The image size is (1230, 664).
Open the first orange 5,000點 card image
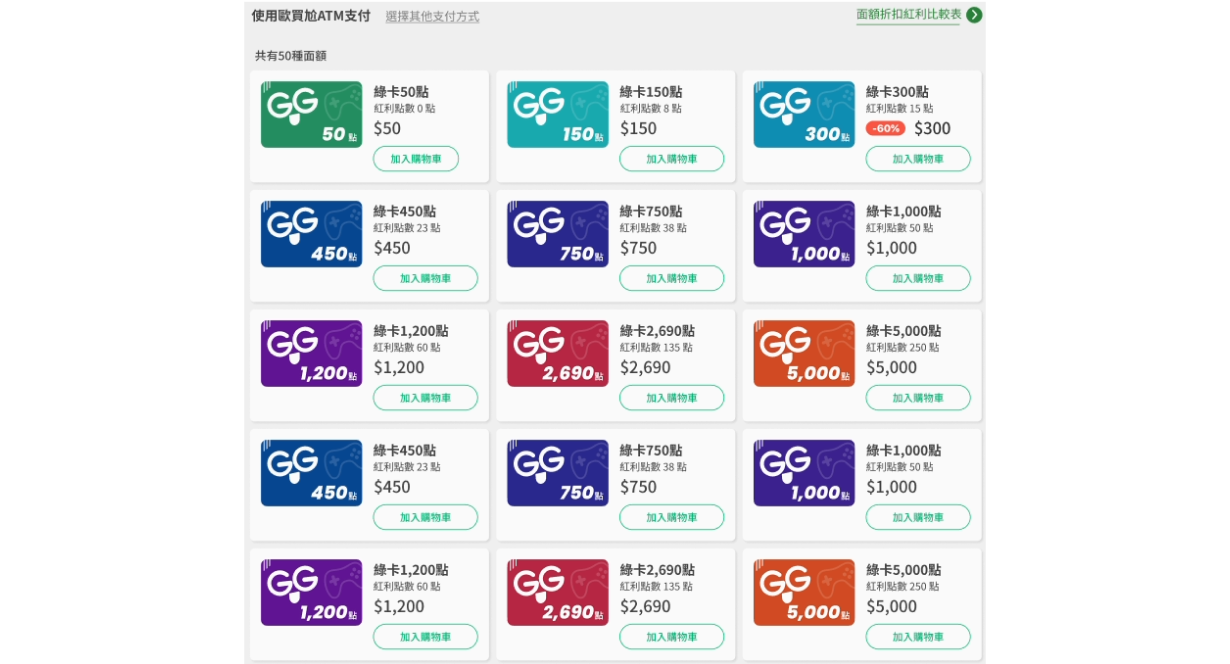click(804, 354)
